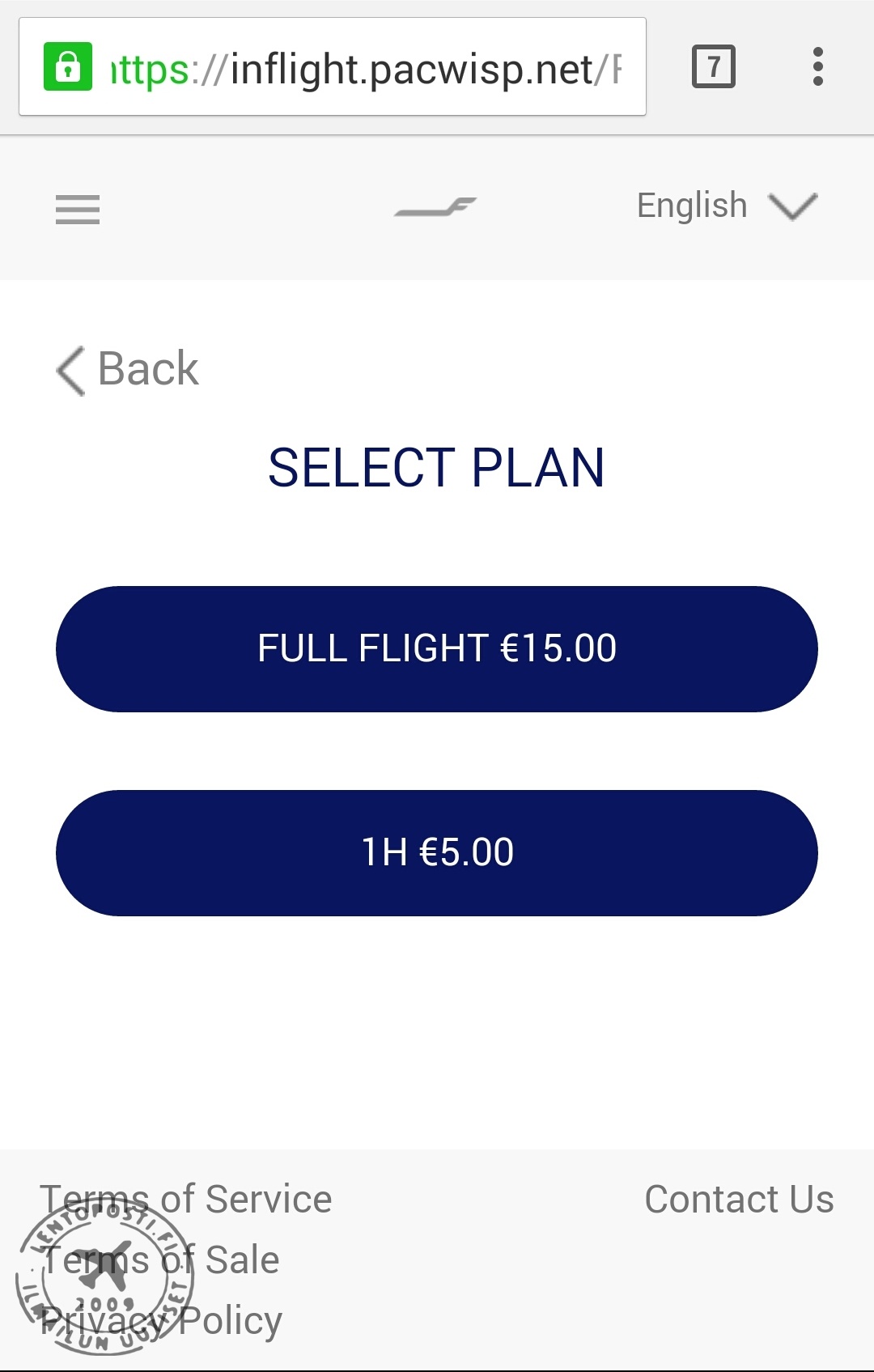The image size is (874, 1372).
Task: Tap the green https text in URL
Action: click(x=150, y=70)
